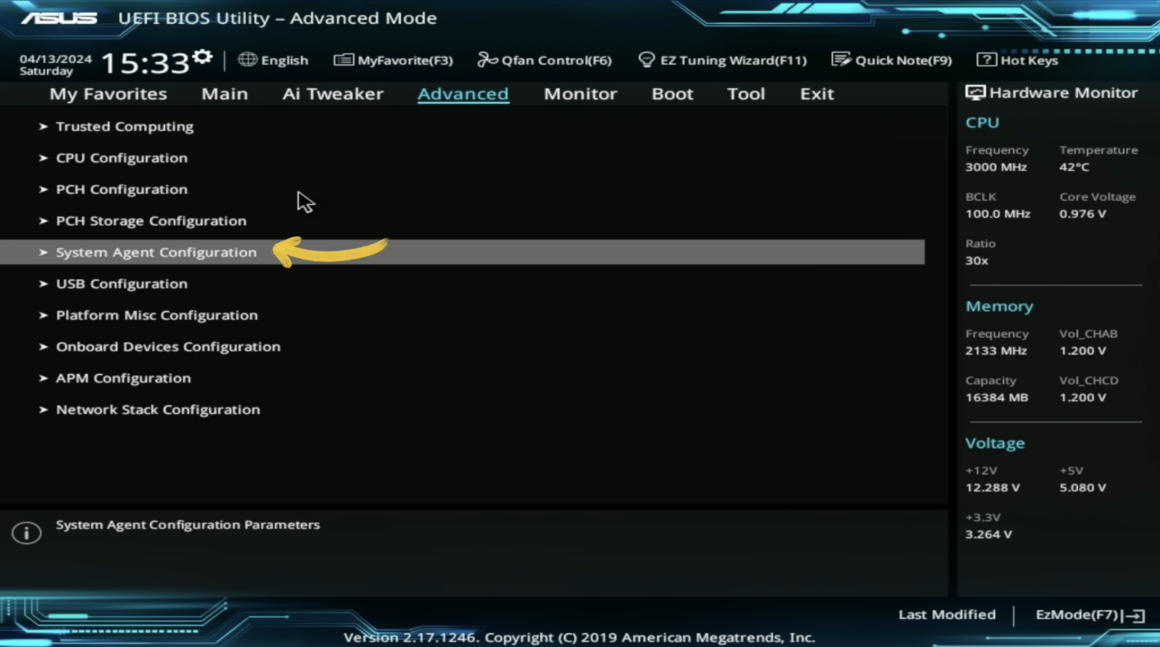Click the MyFavorite list icon

pos(343,60)
